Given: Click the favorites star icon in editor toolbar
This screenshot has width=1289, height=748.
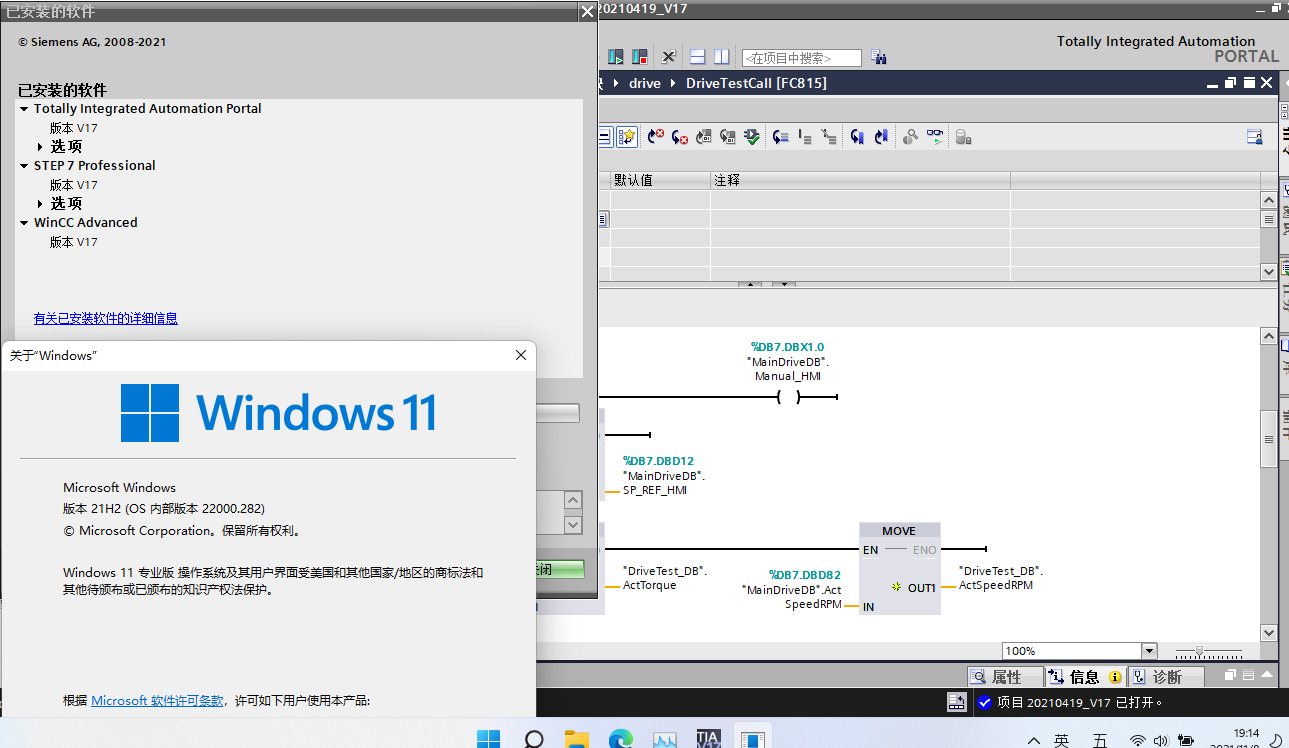Looking at the screenshot, I should [627, 137].
